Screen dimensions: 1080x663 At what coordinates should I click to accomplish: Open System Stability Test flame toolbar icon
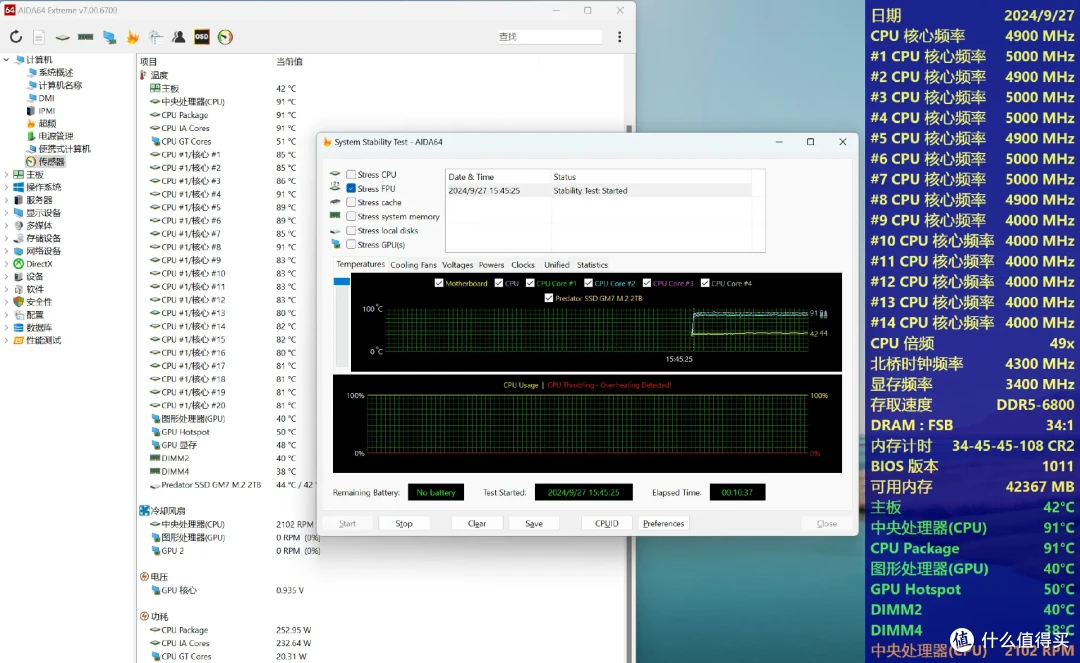(132, 37)
